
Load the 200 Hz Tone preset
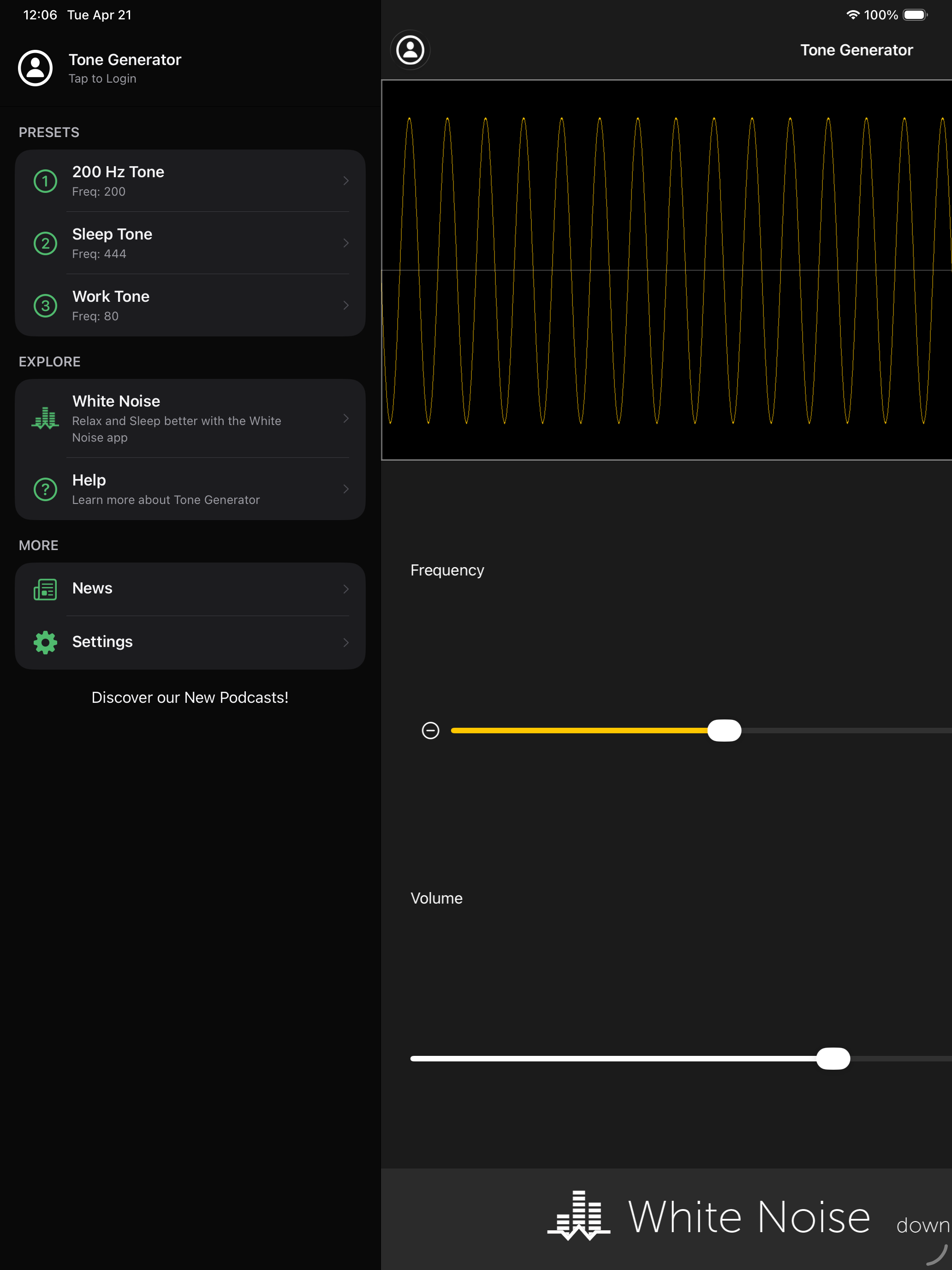[x=190, y=181]
